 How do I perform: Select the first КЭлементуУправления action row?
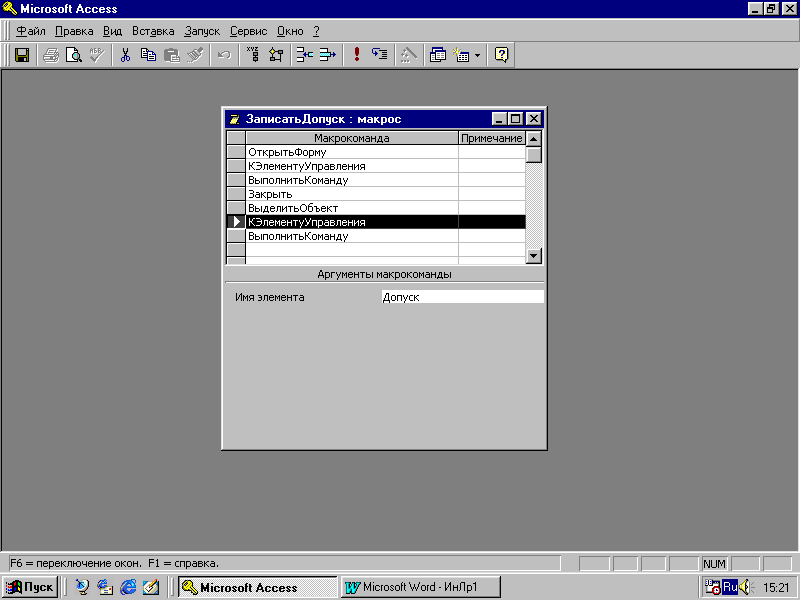352,166
